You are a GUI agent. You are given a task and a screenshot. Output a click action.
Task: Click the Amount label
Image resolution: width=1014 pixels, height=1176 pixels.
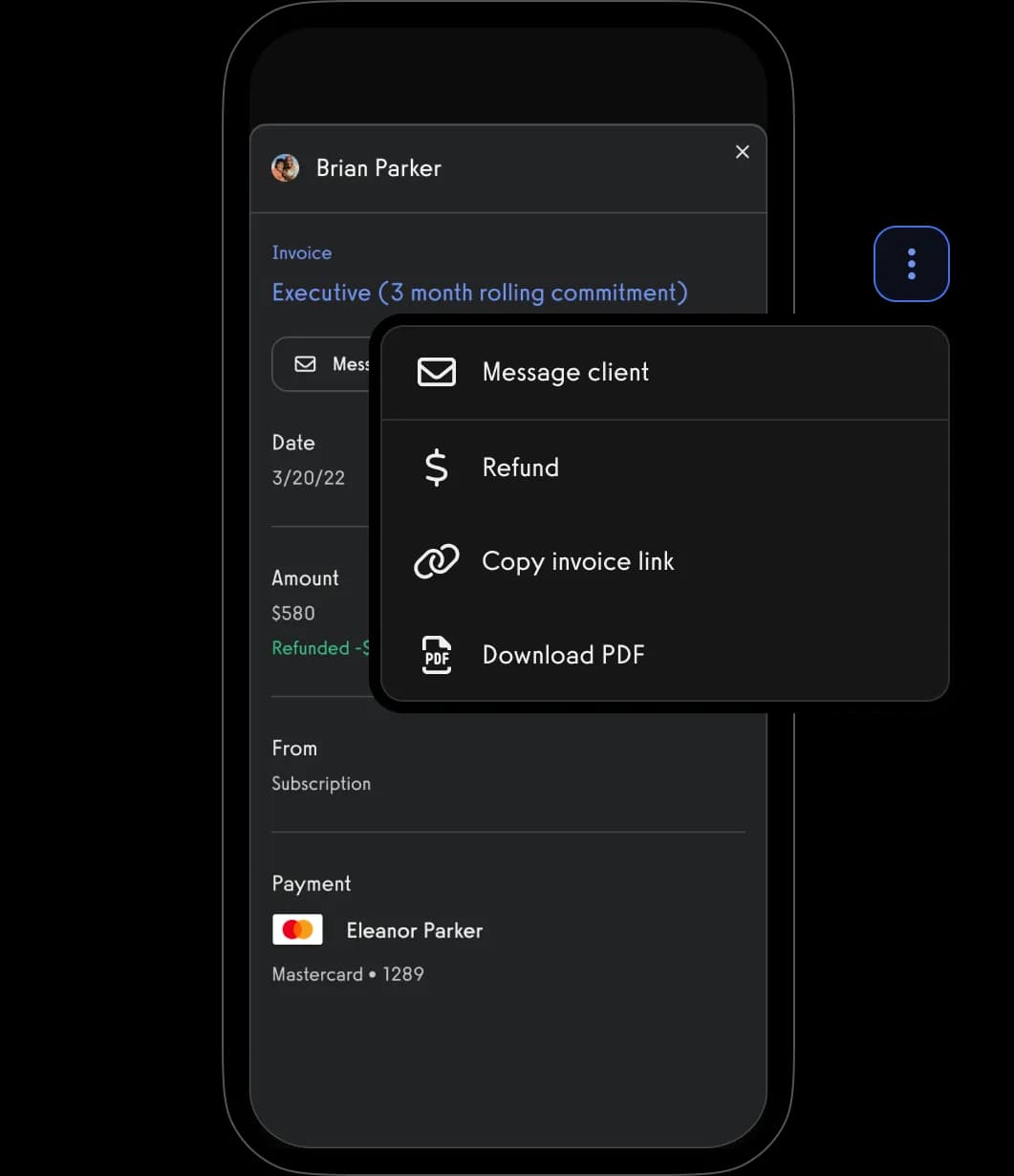click(x=305, y=578)
